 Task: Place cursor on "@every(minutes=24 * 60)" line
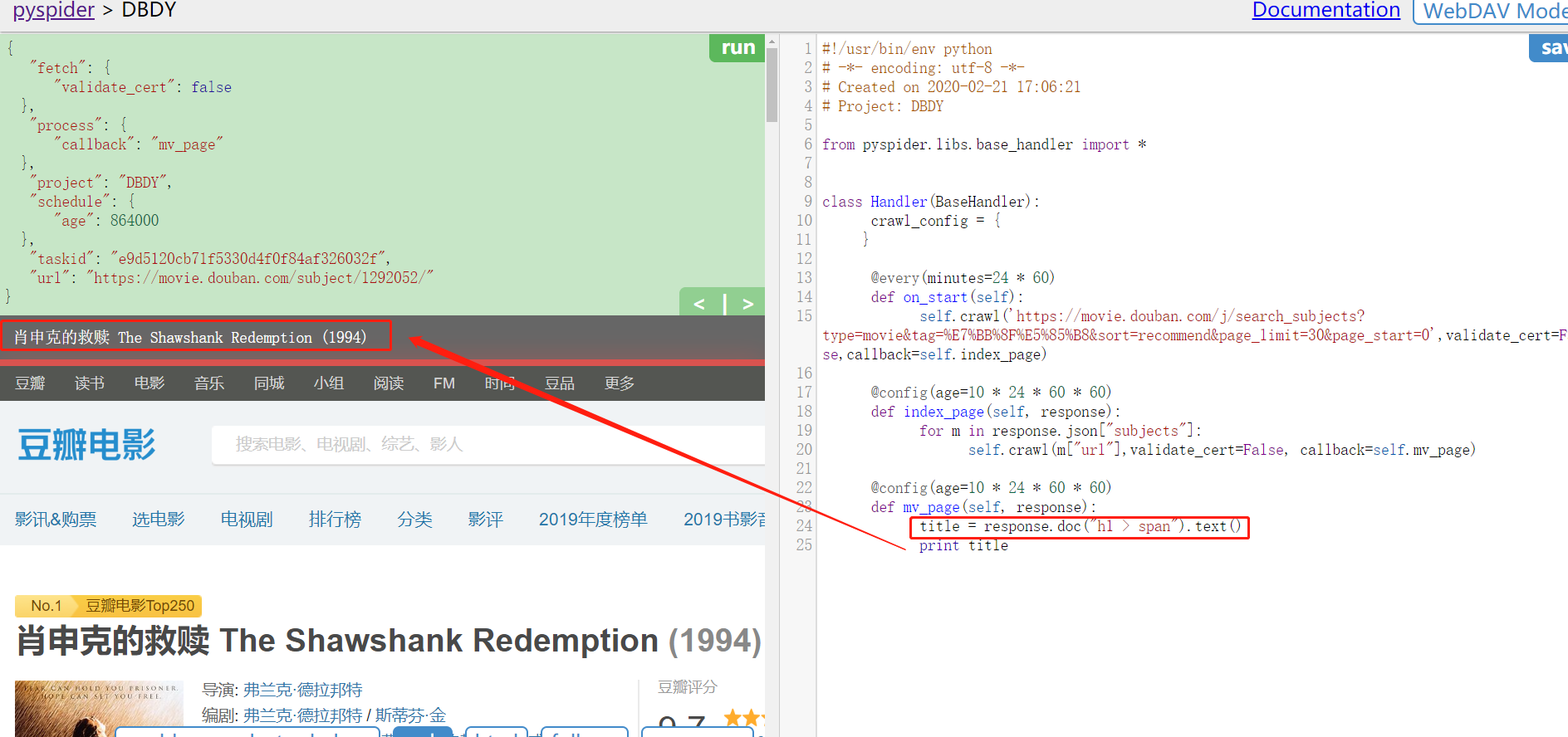click(x=963, y=278)
